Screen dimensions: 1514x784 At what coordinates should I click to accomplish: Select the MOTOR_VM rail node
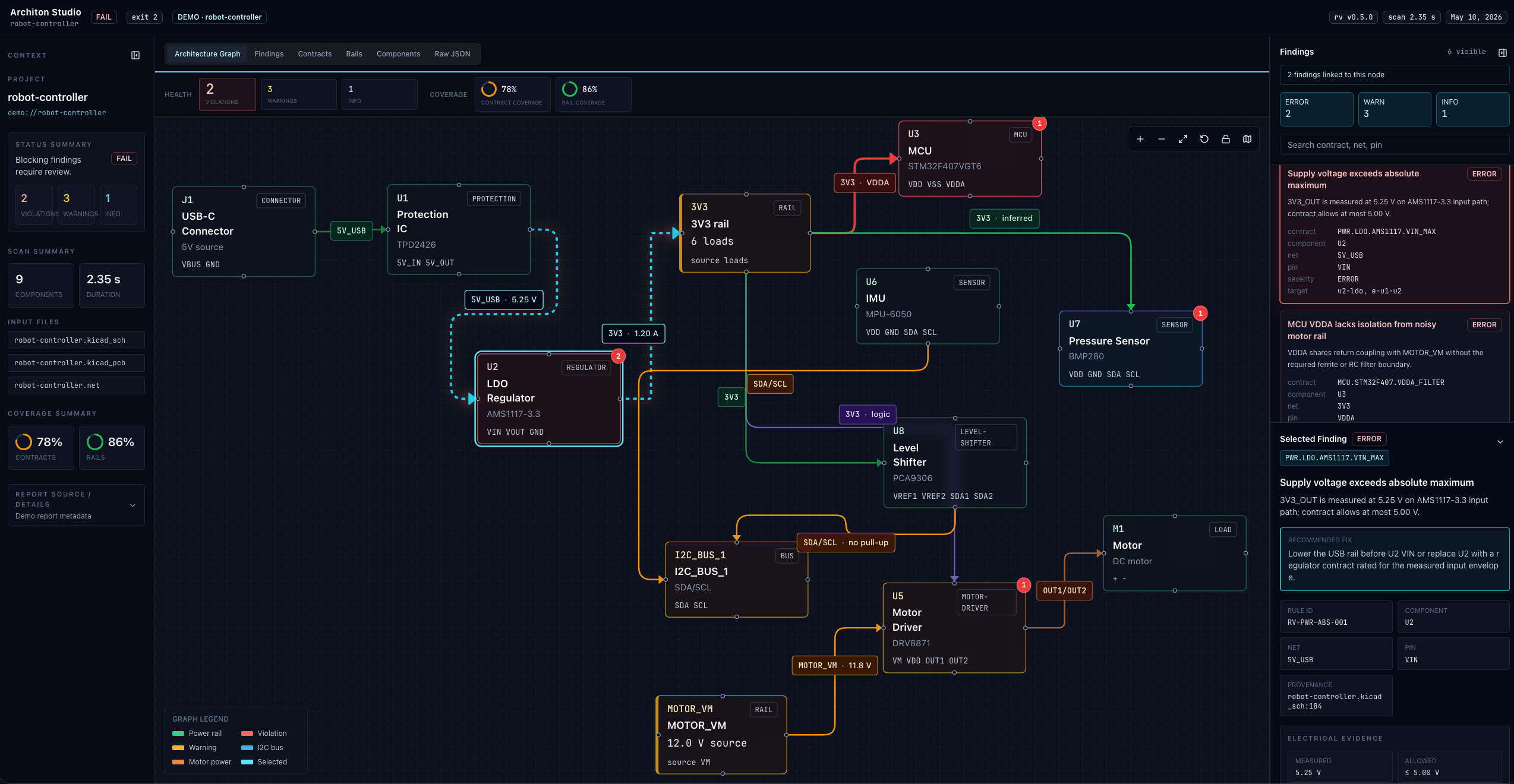click(x=722, y=735)
